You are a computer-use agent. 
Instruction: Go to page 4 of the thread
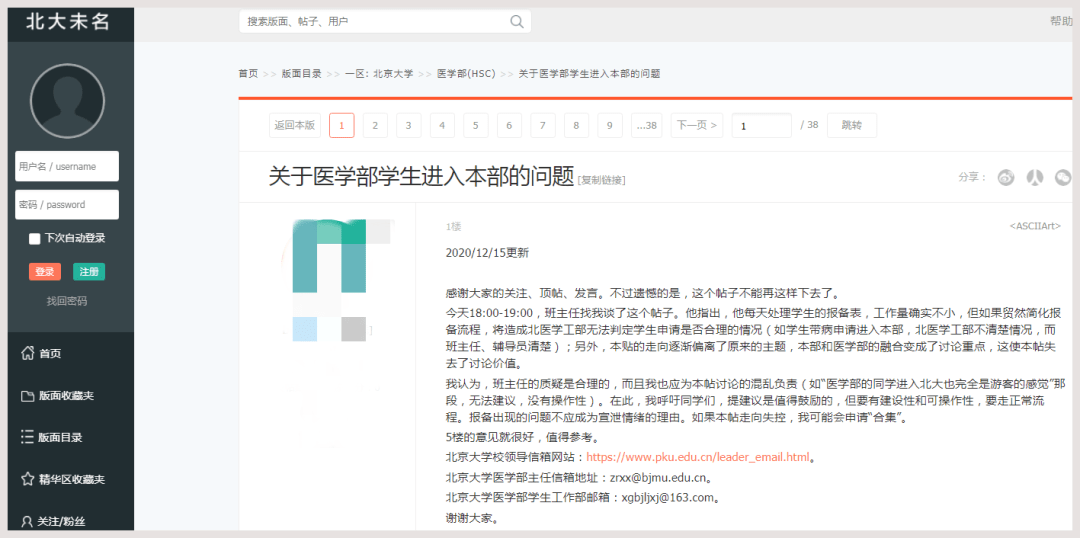[x=442, y=125]
